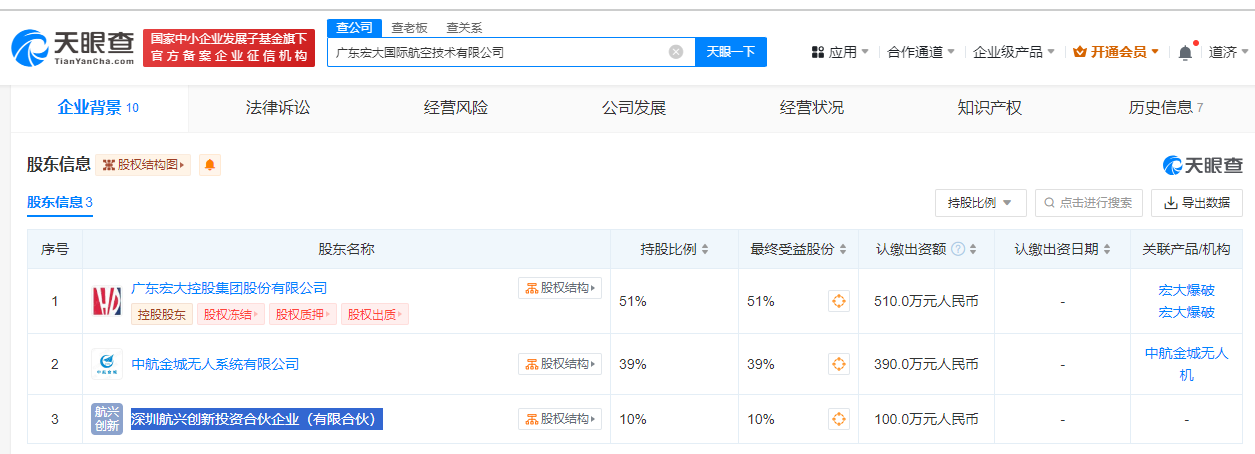Click the 广东宏大控股集团 company logo
Screen dimensions: 1255x454
pyautogui.click(x=107, y=301)
